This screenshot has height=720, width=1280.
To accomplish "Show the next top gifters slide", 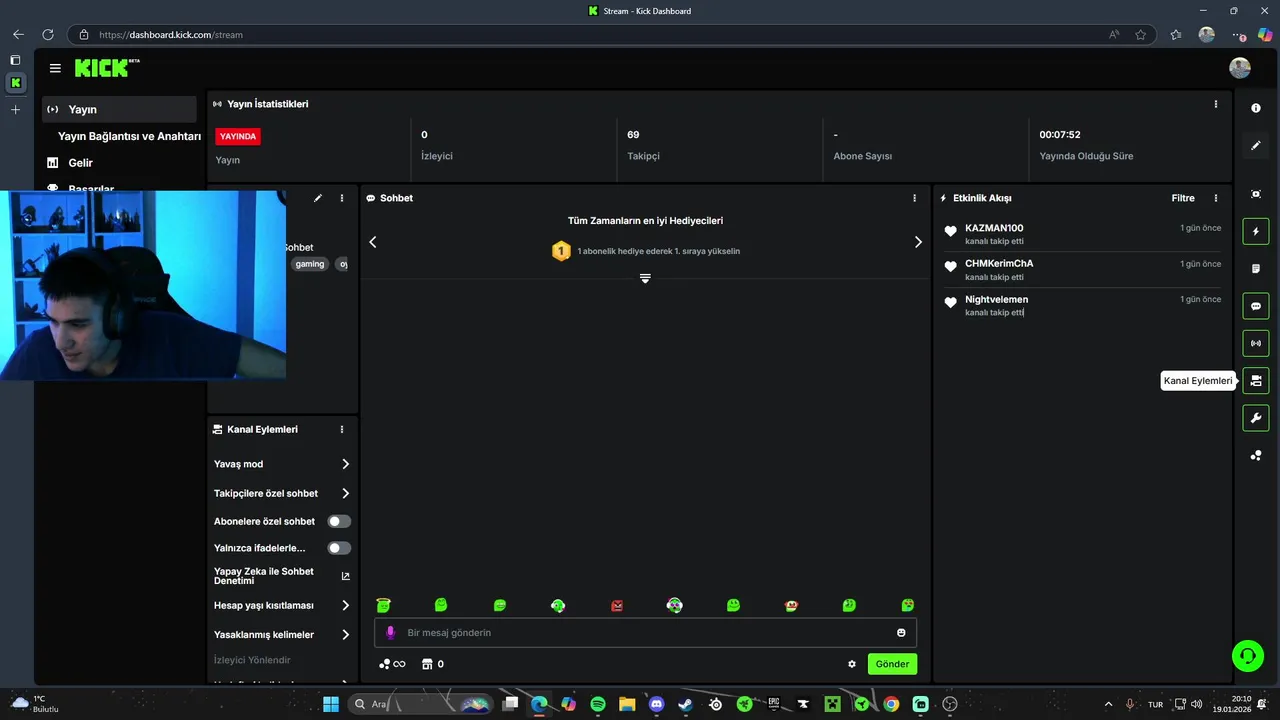I will point(918,242).
